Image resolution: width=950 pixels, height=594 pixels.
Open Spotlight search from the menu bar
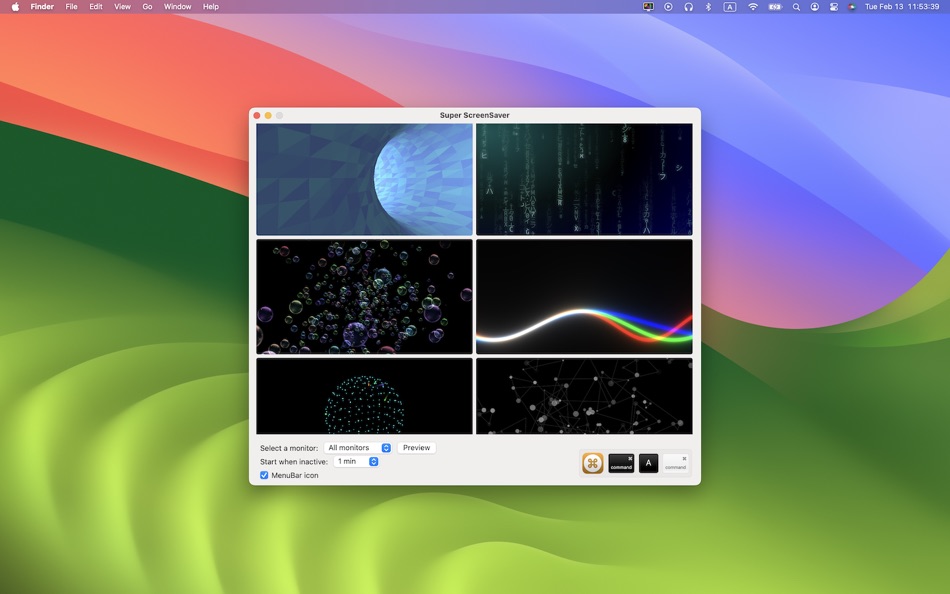[796, 7]
